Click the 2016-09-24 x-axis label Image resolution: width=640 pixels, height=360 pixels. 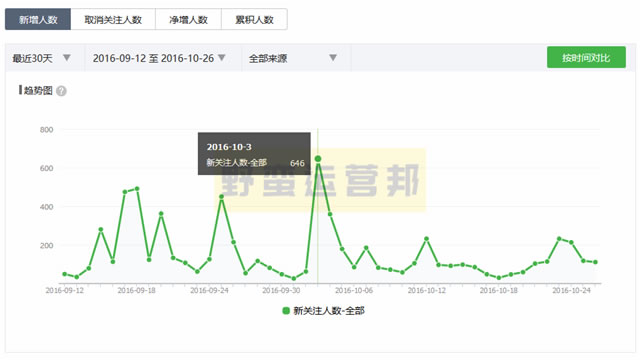[x=209, y=290]
